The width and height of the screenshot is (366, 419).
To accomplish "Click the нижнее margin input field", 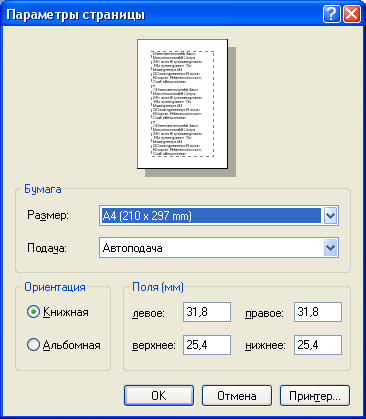I will (x=318, y=345).
